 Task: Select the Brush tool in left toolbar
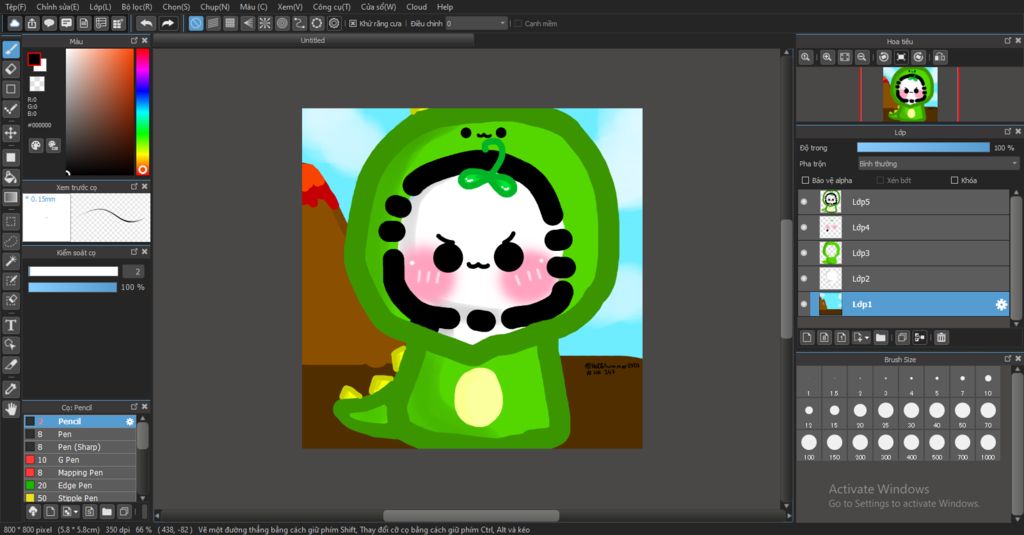coord(10,49)
